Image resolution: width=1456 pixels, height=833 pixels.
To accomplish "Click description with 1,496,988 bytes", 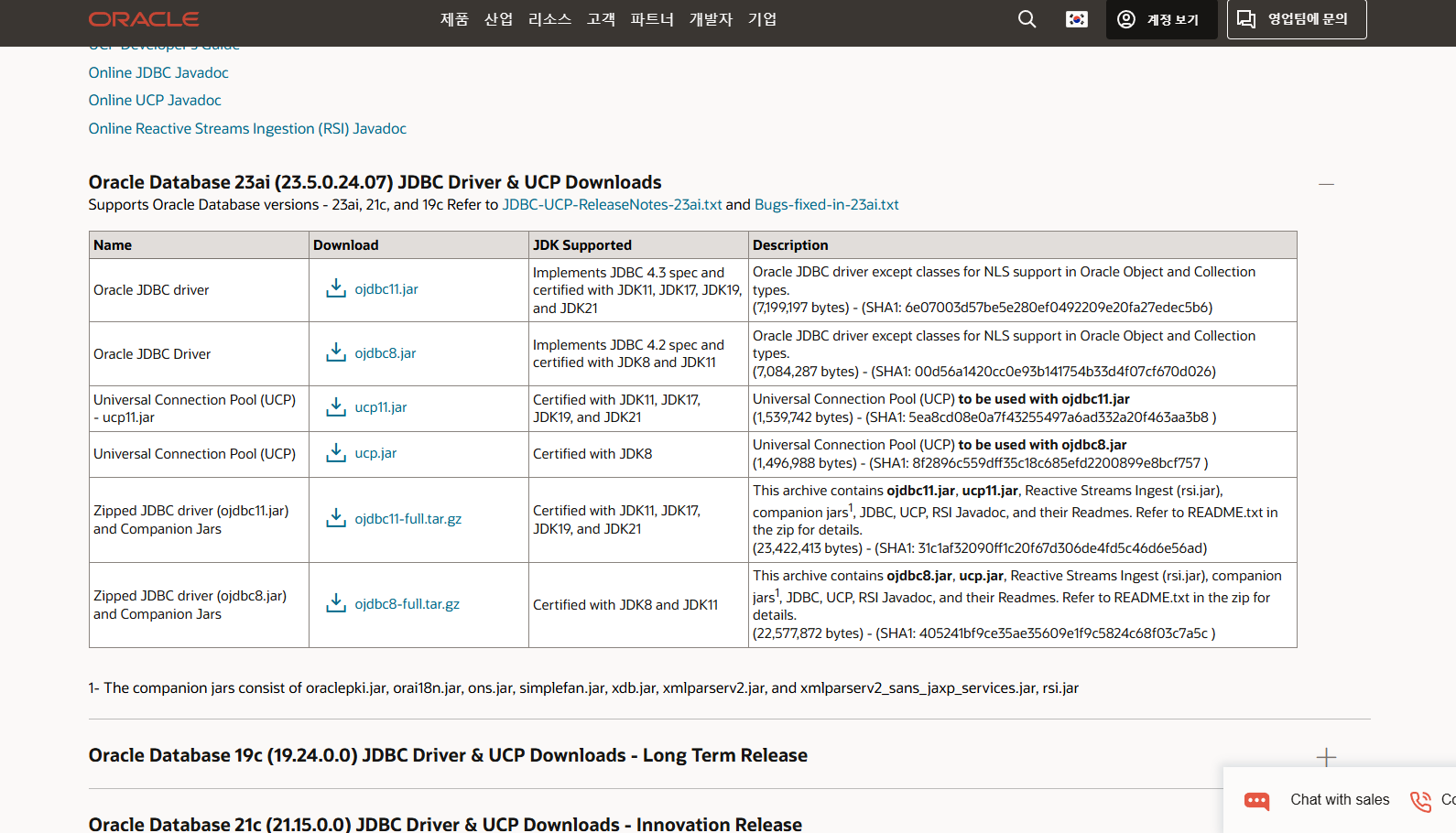I will [x=1022, y=454].
